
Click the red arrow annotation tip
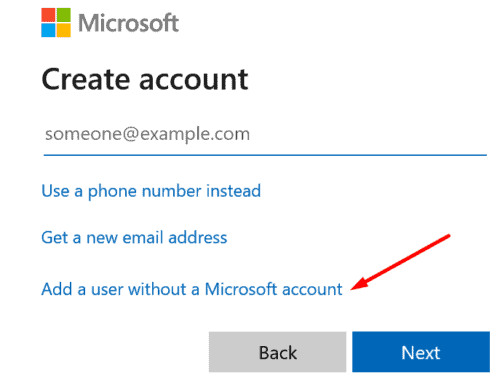(x=354, y=289)
